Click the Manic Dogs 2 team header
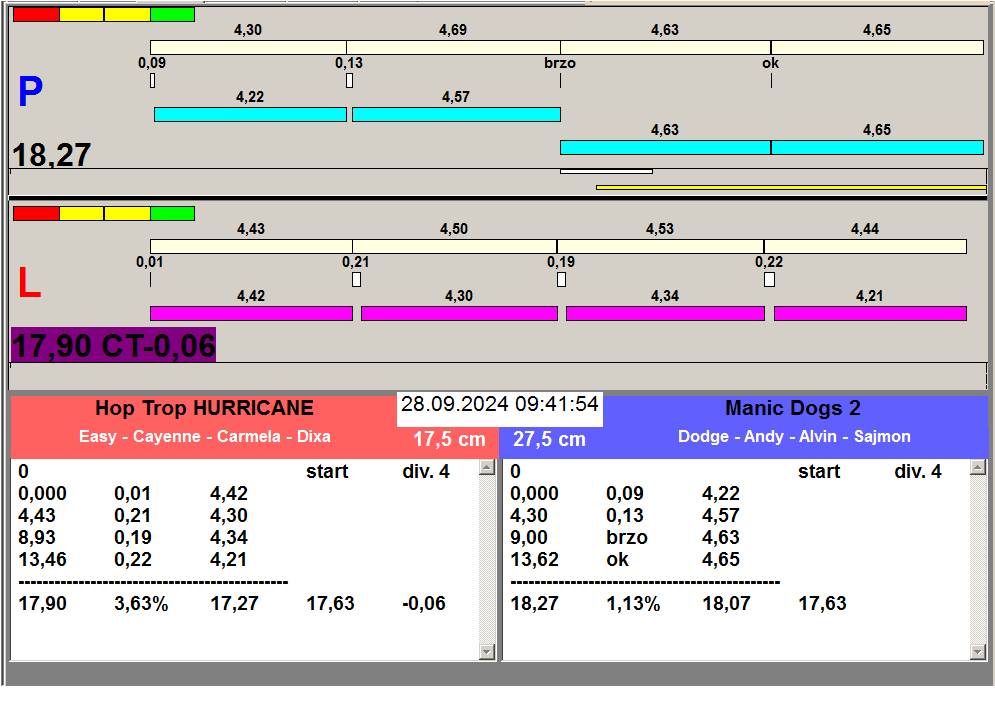995x716 pixels. 792,408
